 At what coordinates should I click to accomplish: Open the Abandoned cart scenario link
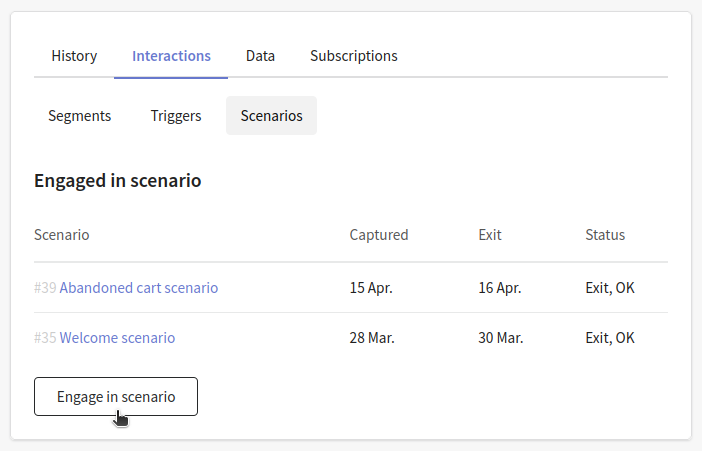(139, 288)
